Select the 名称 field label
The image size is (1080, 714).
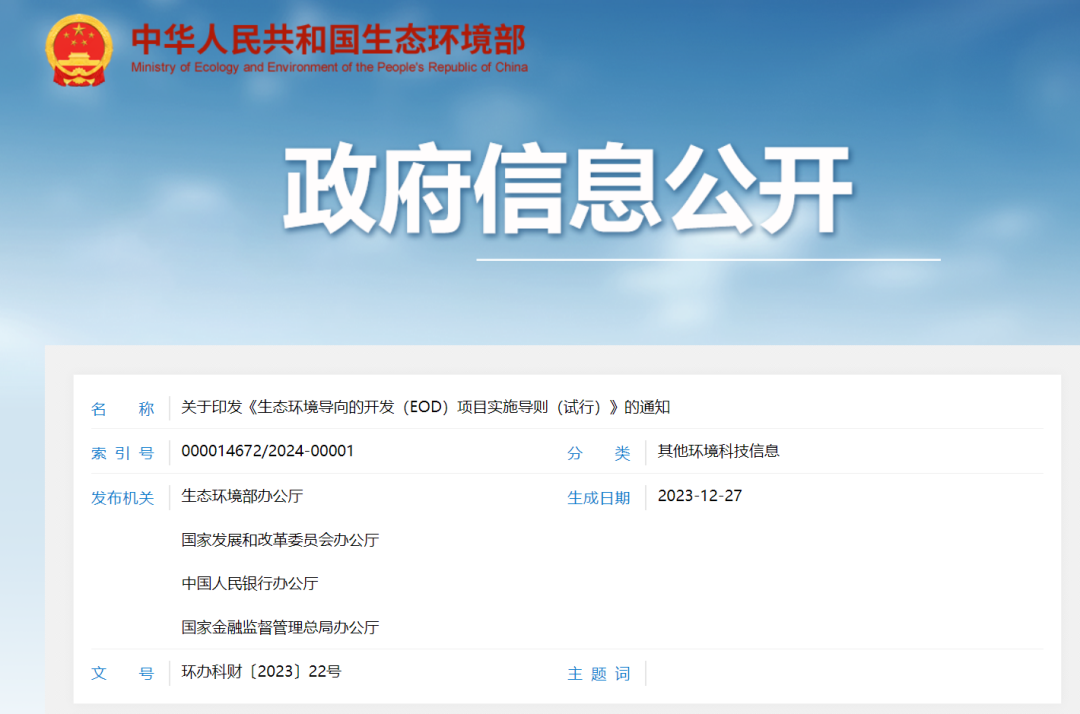click(x=123, y=409)
